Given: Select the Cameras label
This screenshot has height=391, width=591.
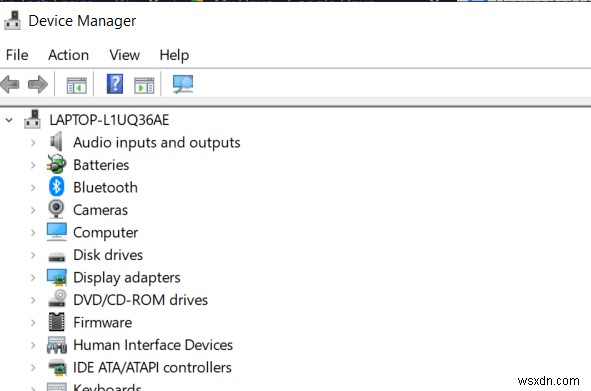Looking at the screenshot, I should 100,210.
